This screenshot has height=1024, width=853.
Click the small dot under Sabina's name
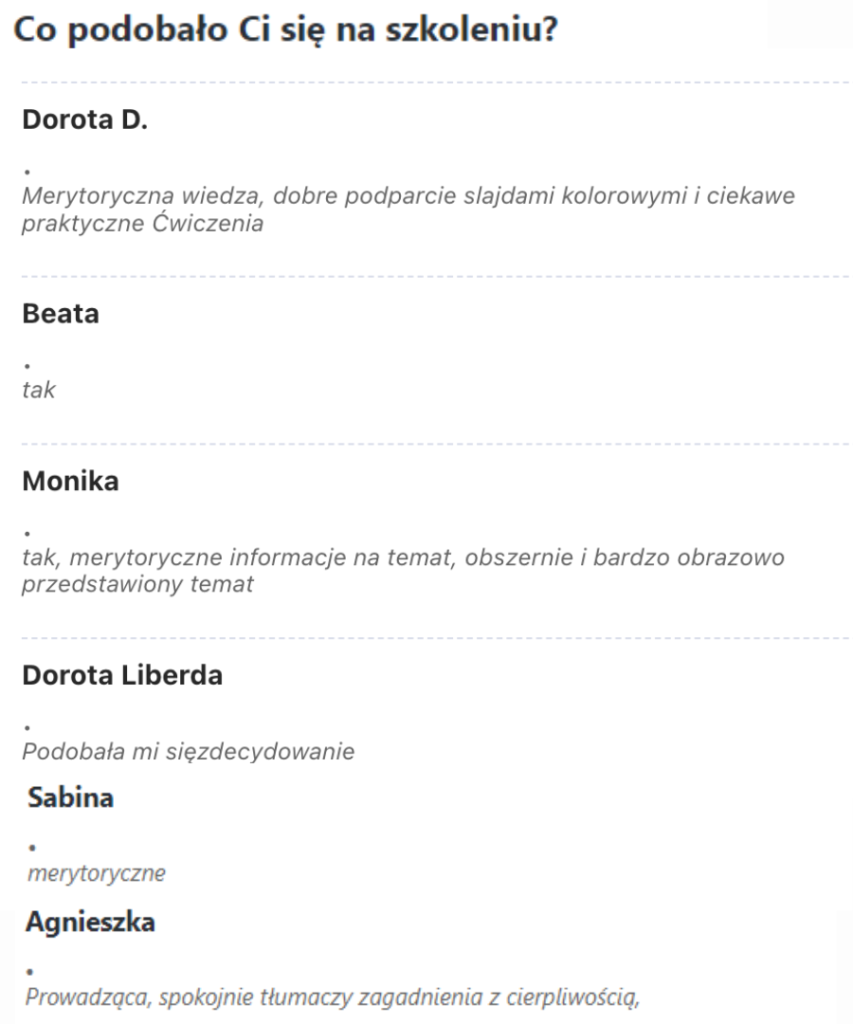(x=32, y=849)
